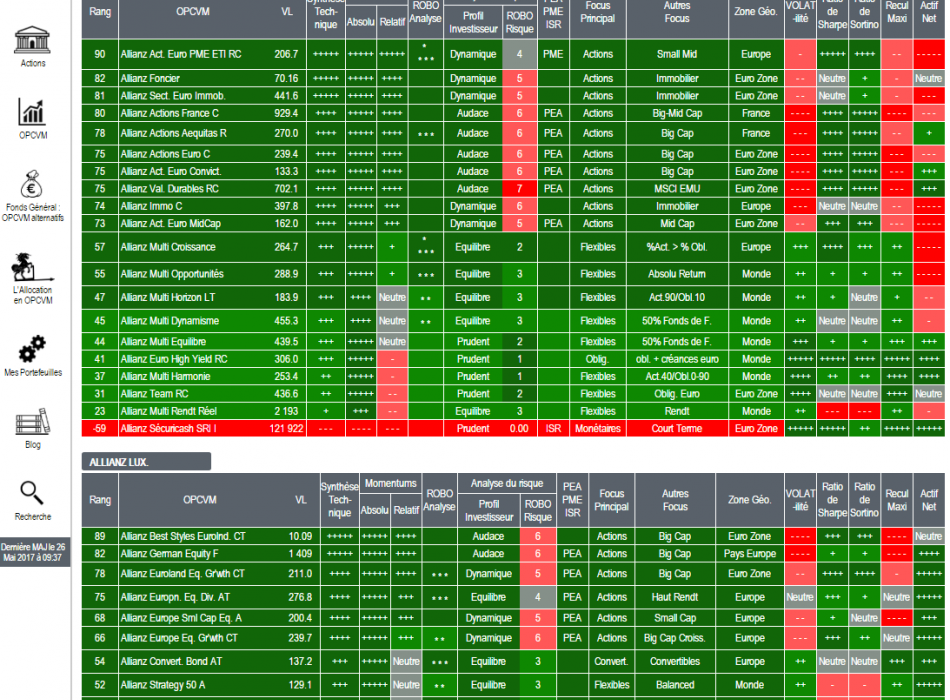Screen dimensions: 950x700
Task: Sort ALLIANZ LUX table by VL header
Action: [301, 500]
